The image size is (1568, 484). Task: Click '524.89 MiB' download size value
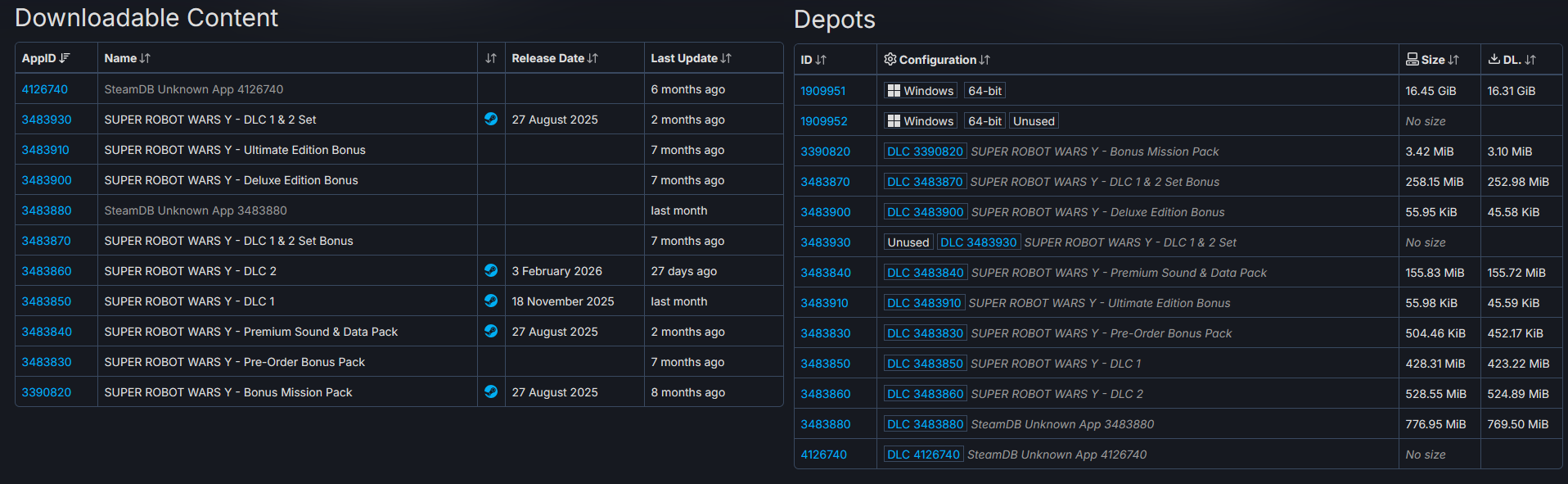click(x=1518, y=394)
